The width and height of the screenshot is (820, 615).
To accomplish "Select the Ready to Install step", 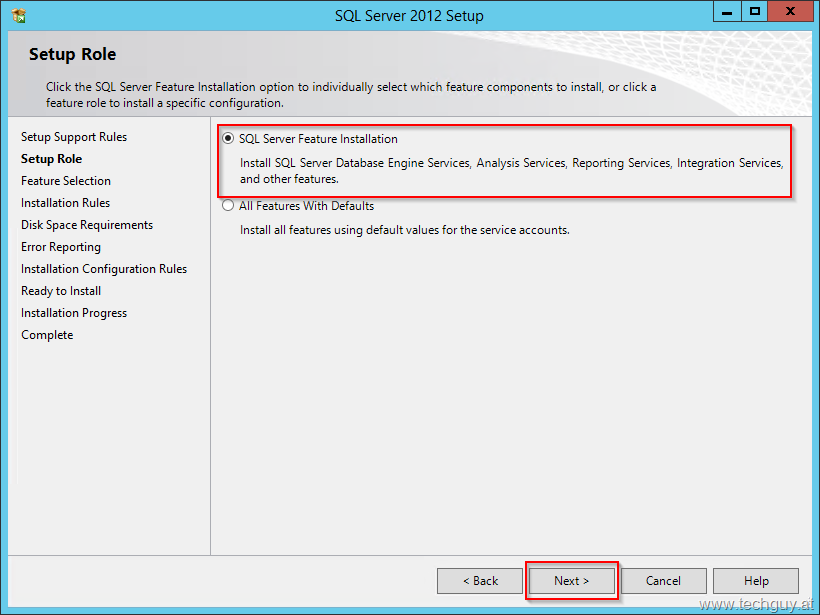I will 61,291.
